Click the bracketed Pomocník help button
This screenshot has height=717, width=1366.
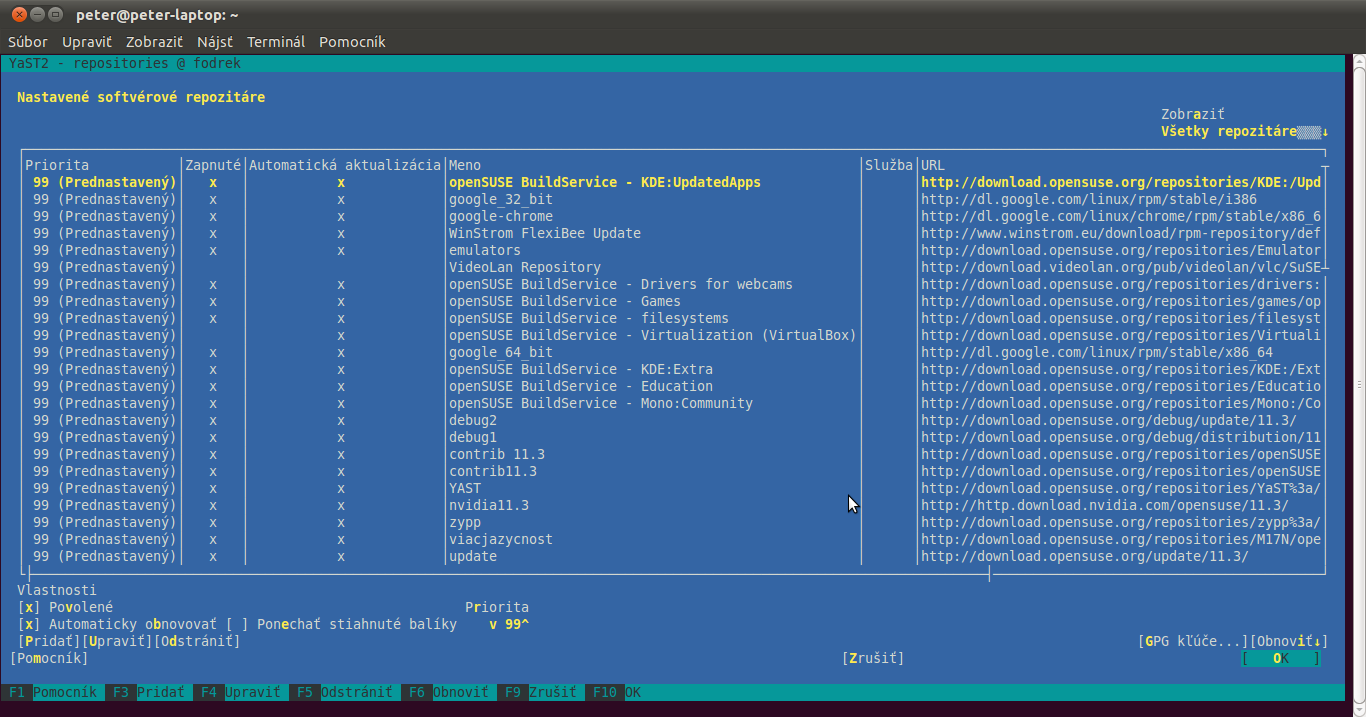coord(49,658)
